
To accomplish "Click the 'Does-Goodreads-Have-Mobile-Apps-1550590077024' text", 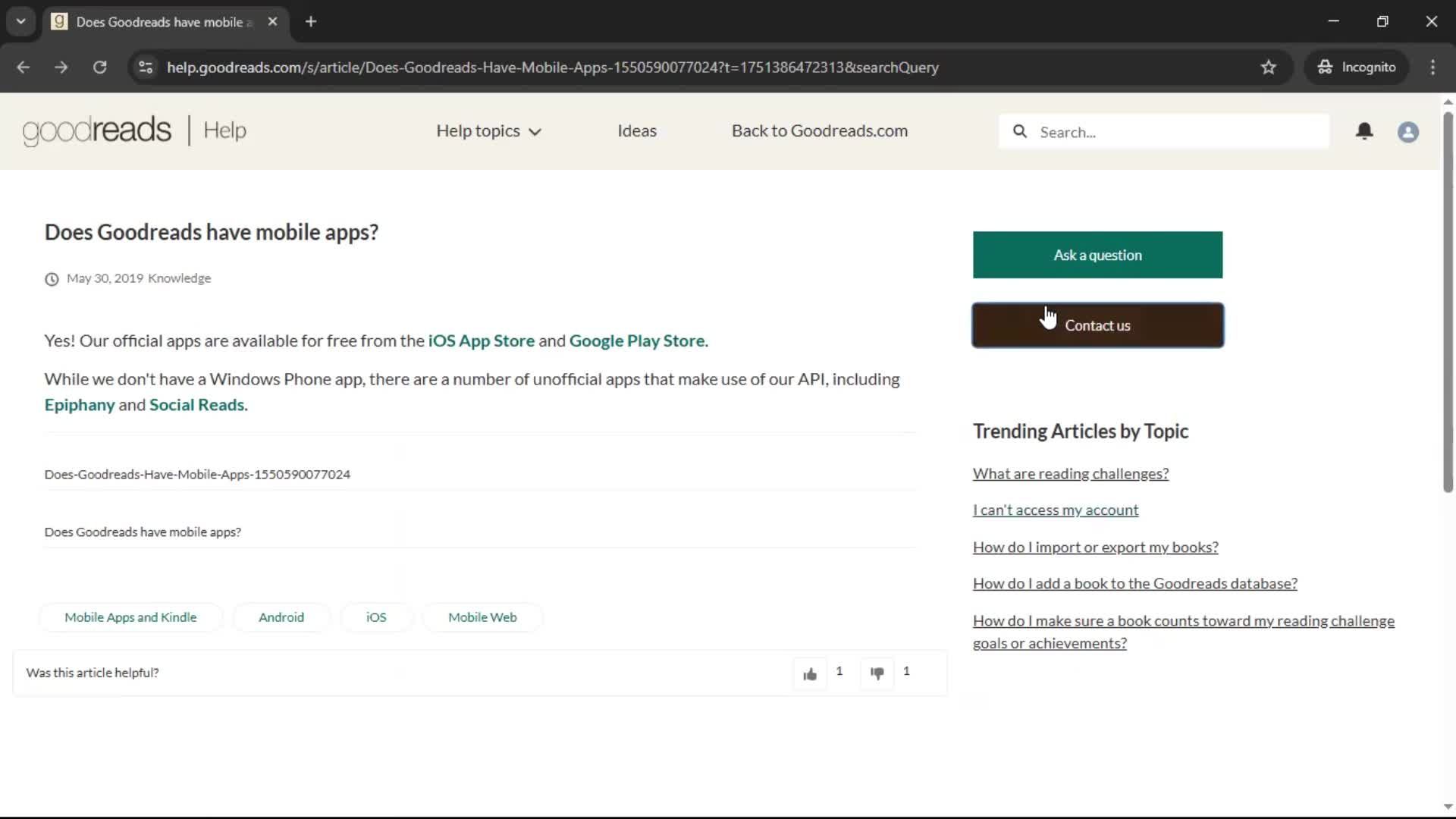I will coord(197,475).
